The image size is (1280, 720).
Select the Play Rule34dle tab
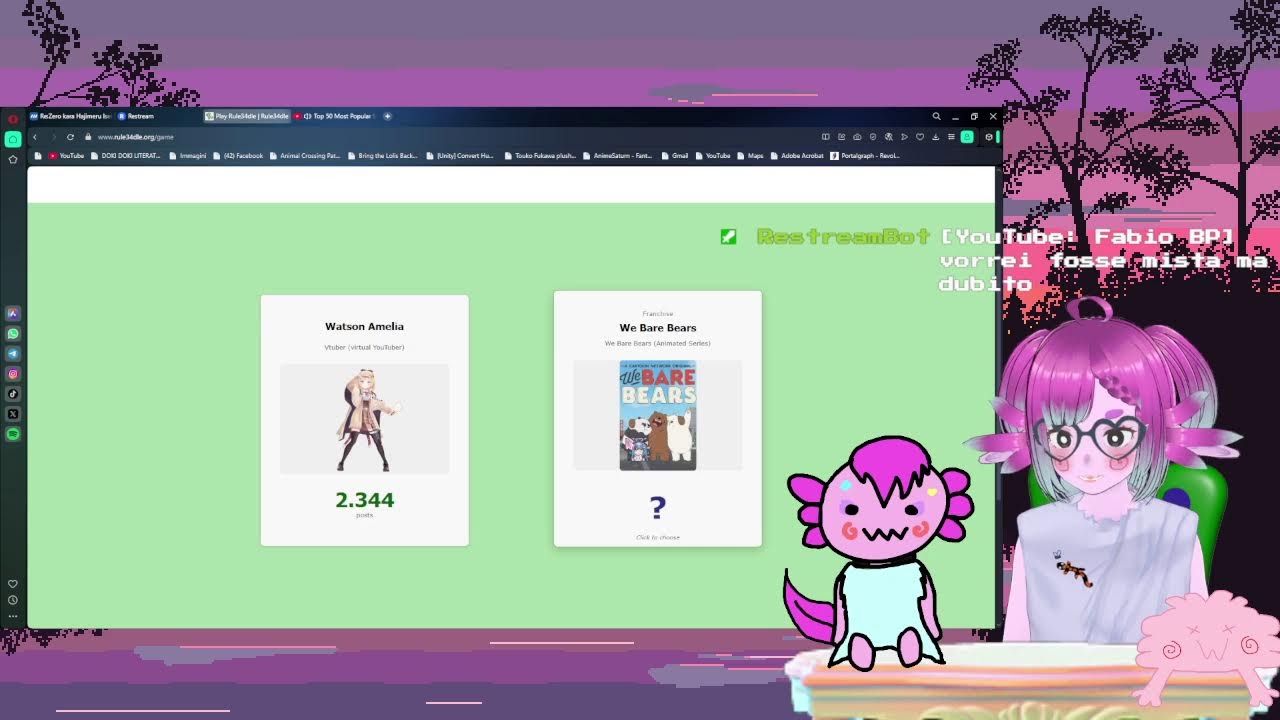(247, 116)
